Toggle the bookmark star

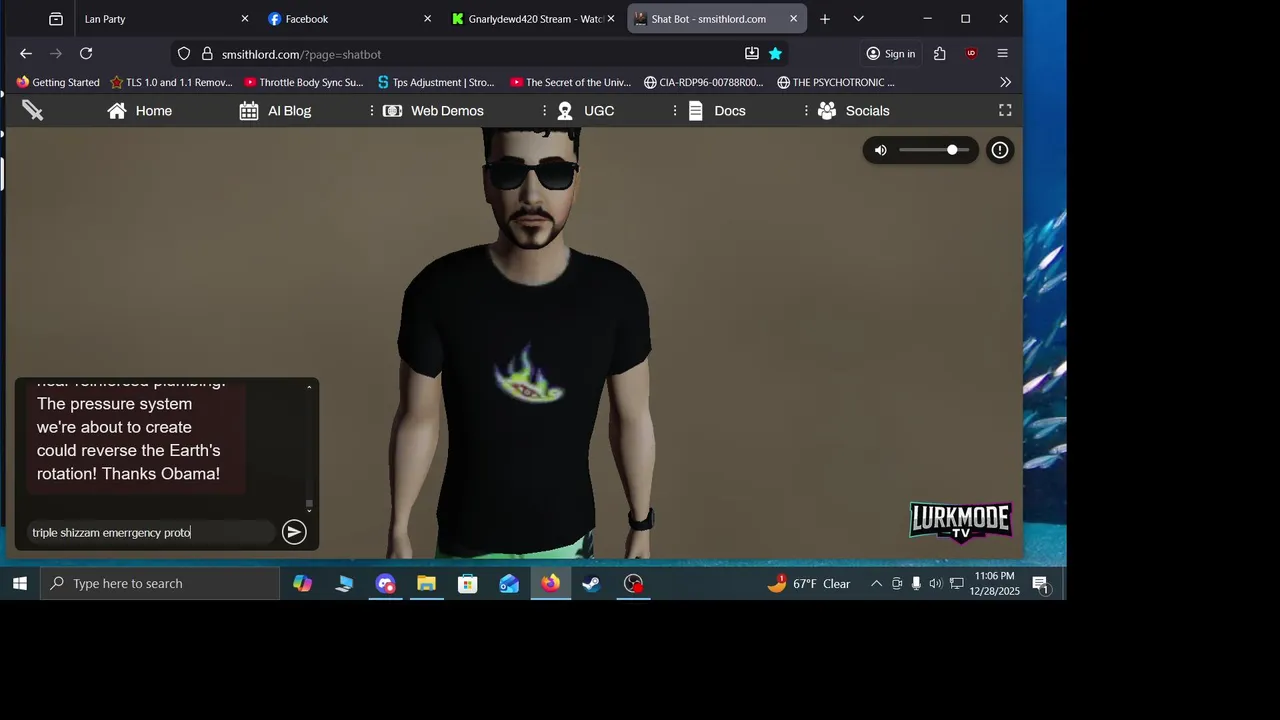775,54
